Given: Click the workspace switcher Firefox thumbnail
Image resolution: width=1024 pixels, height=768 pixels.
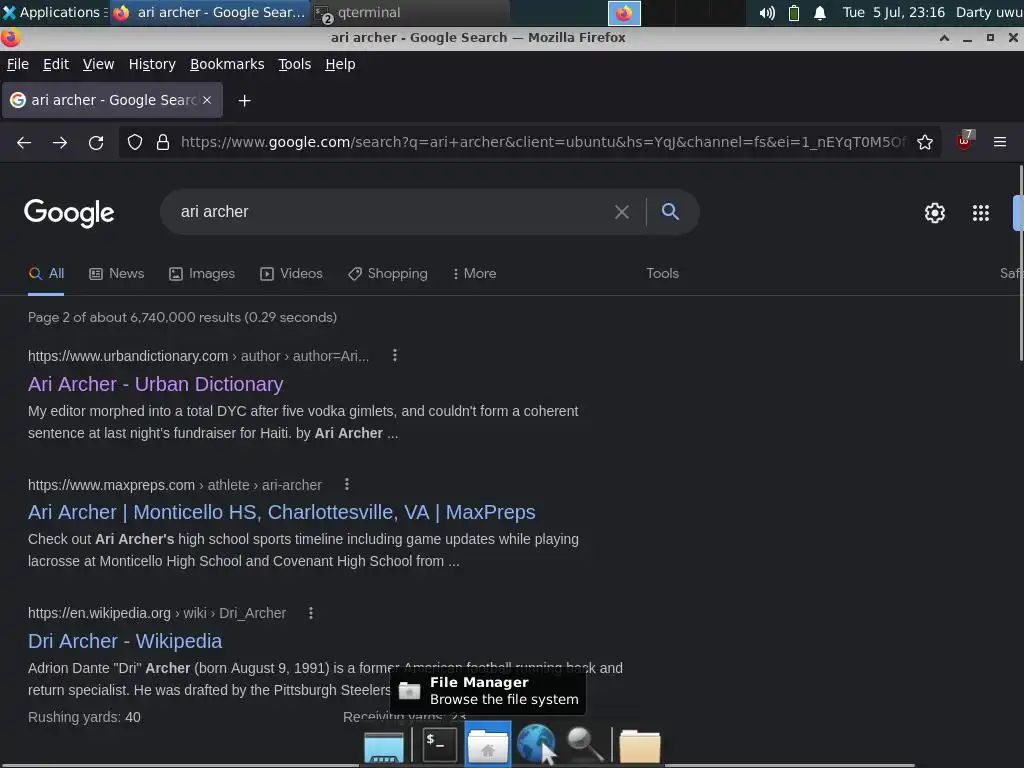Looking at the screenshot, I should click(x=624, y=13).
